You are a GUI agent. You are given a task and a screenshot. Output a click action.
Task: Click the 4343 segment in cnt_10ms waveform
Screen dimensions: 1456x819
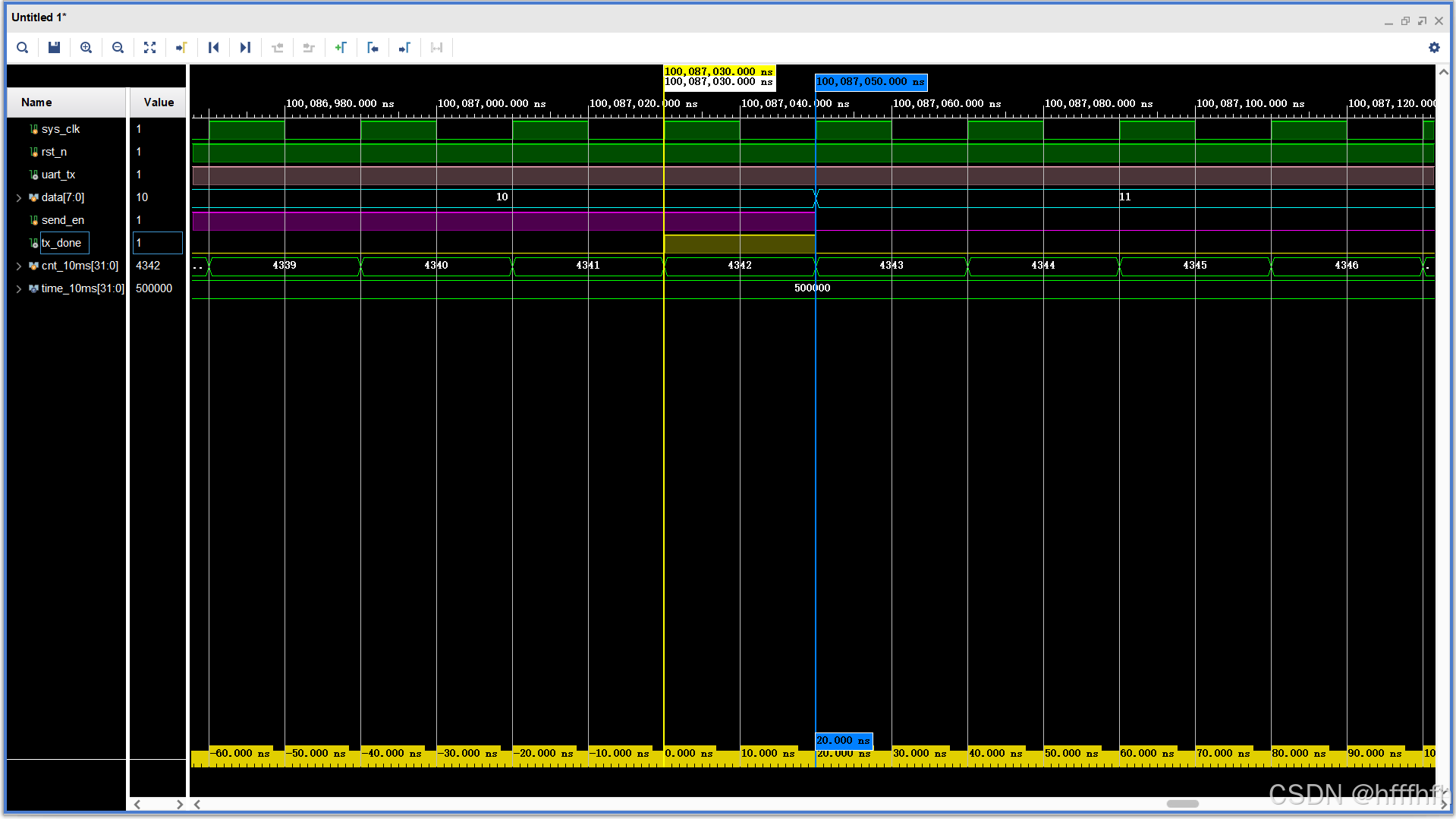tap(892, 266)
